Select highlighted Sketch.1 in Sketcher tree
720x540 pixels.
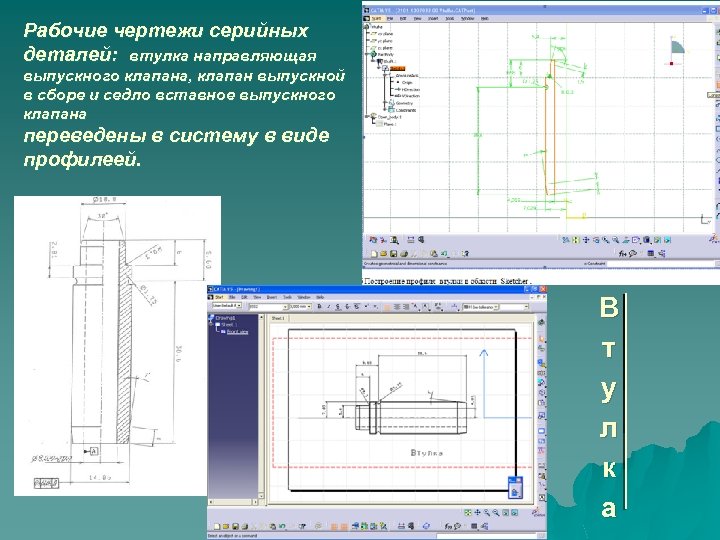[x=397, y=68]
